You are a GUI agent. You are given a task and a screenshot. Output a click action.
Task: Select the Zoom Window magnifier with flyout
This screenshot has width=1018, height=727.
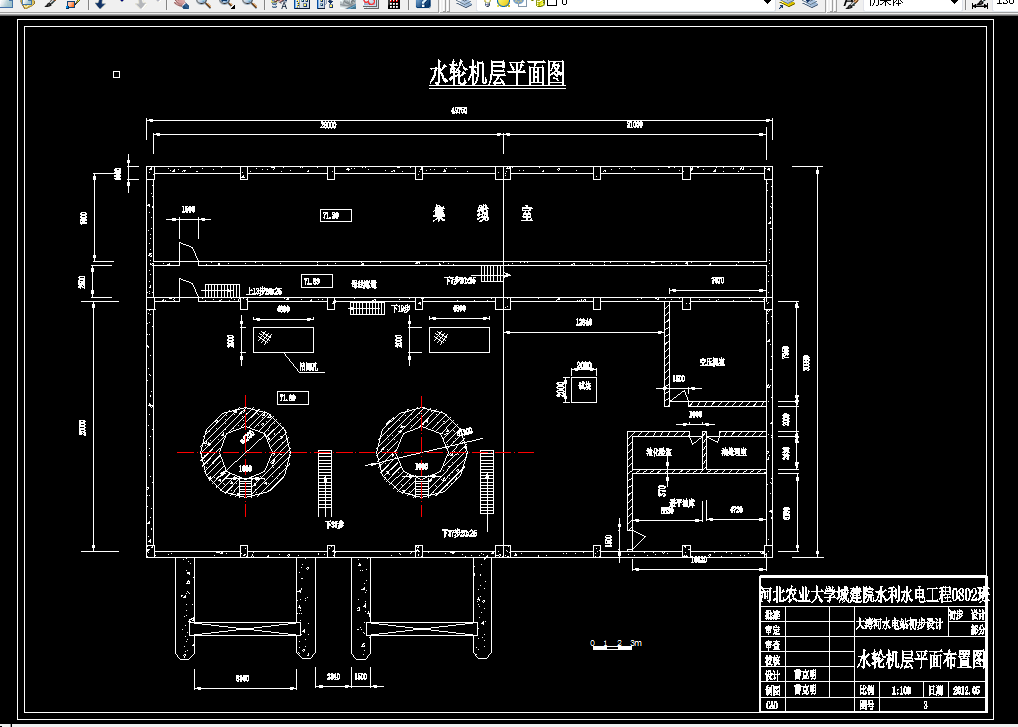(227, 3)
